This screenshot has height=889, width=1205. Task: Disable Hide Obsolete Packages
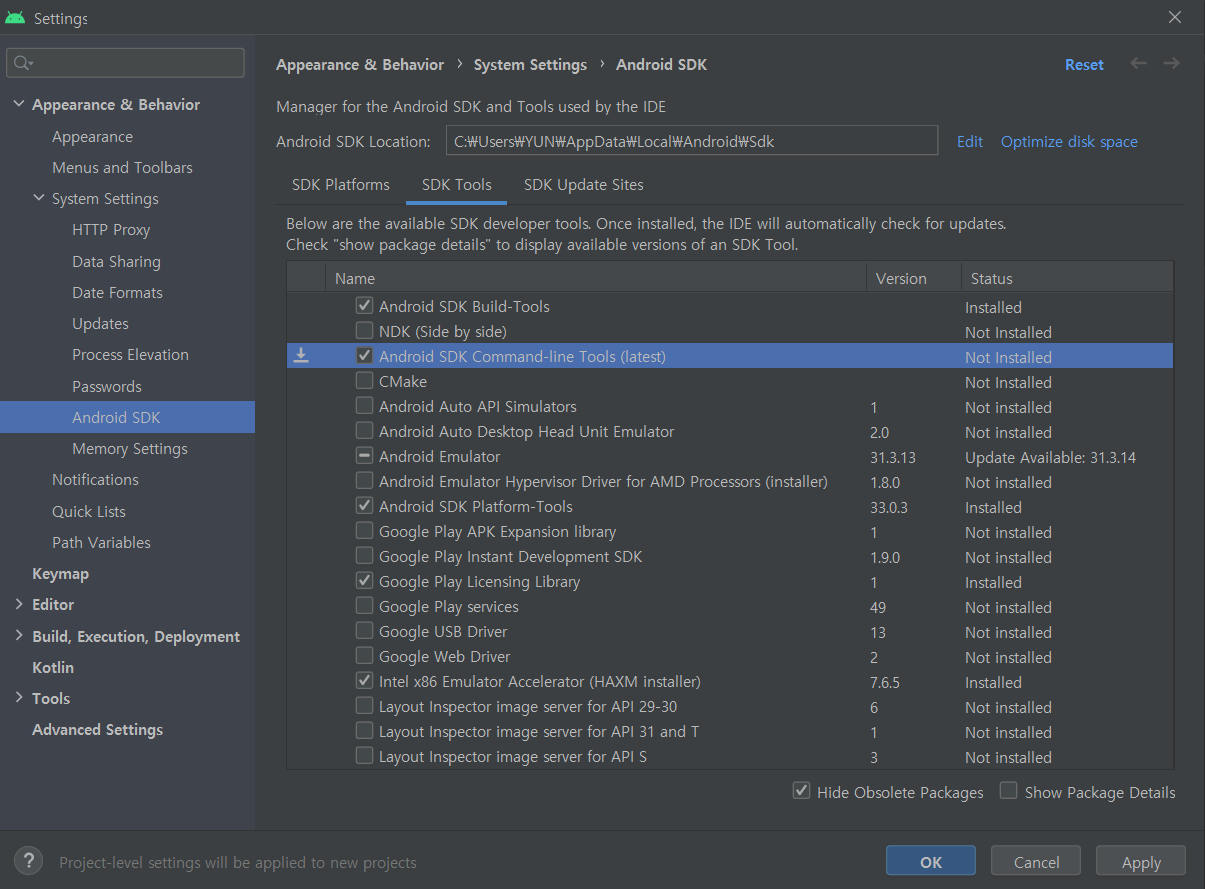coord(801,791)
